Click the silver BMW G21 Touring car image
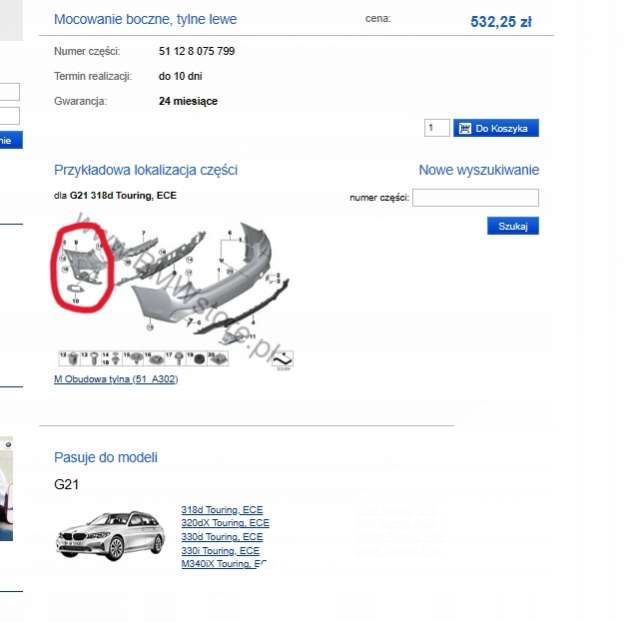The width and height of the screenshot is (637, 622). [x=110, y=536]
